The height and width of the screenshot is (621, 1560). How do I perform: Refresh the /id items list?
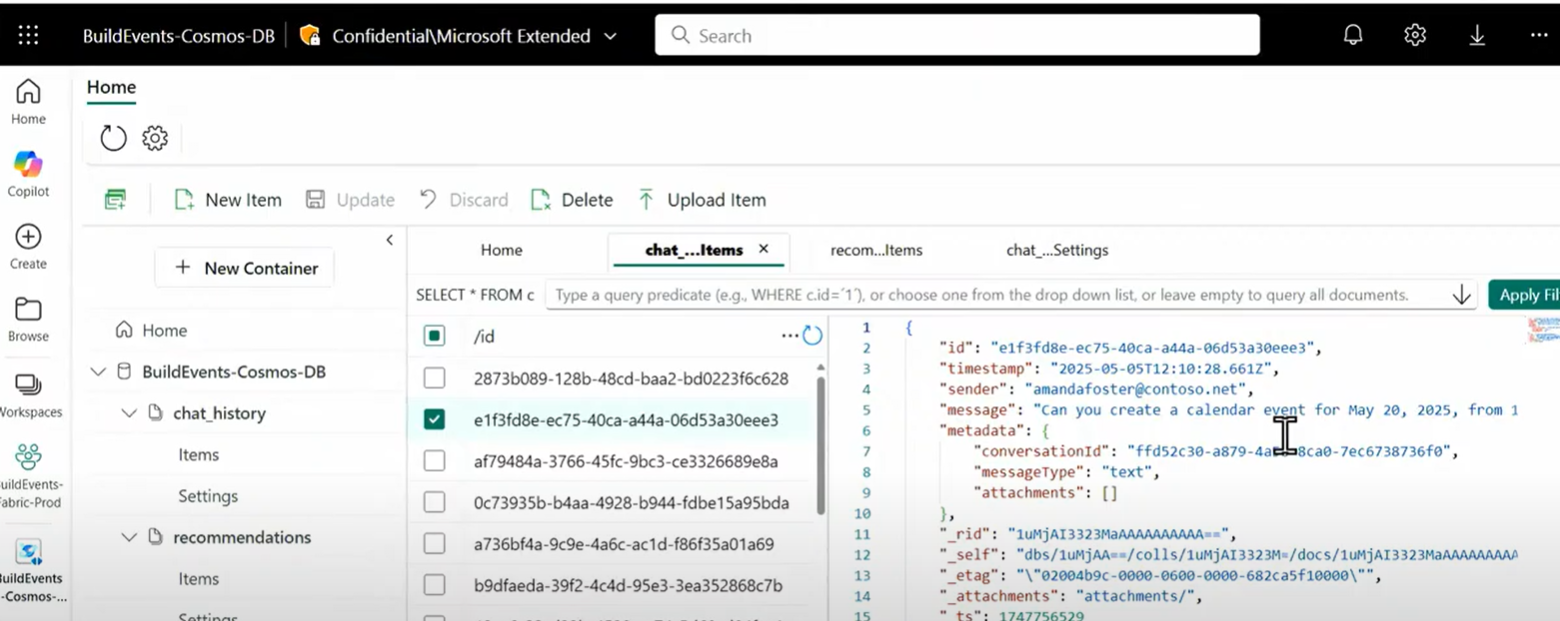pos(812,336)
